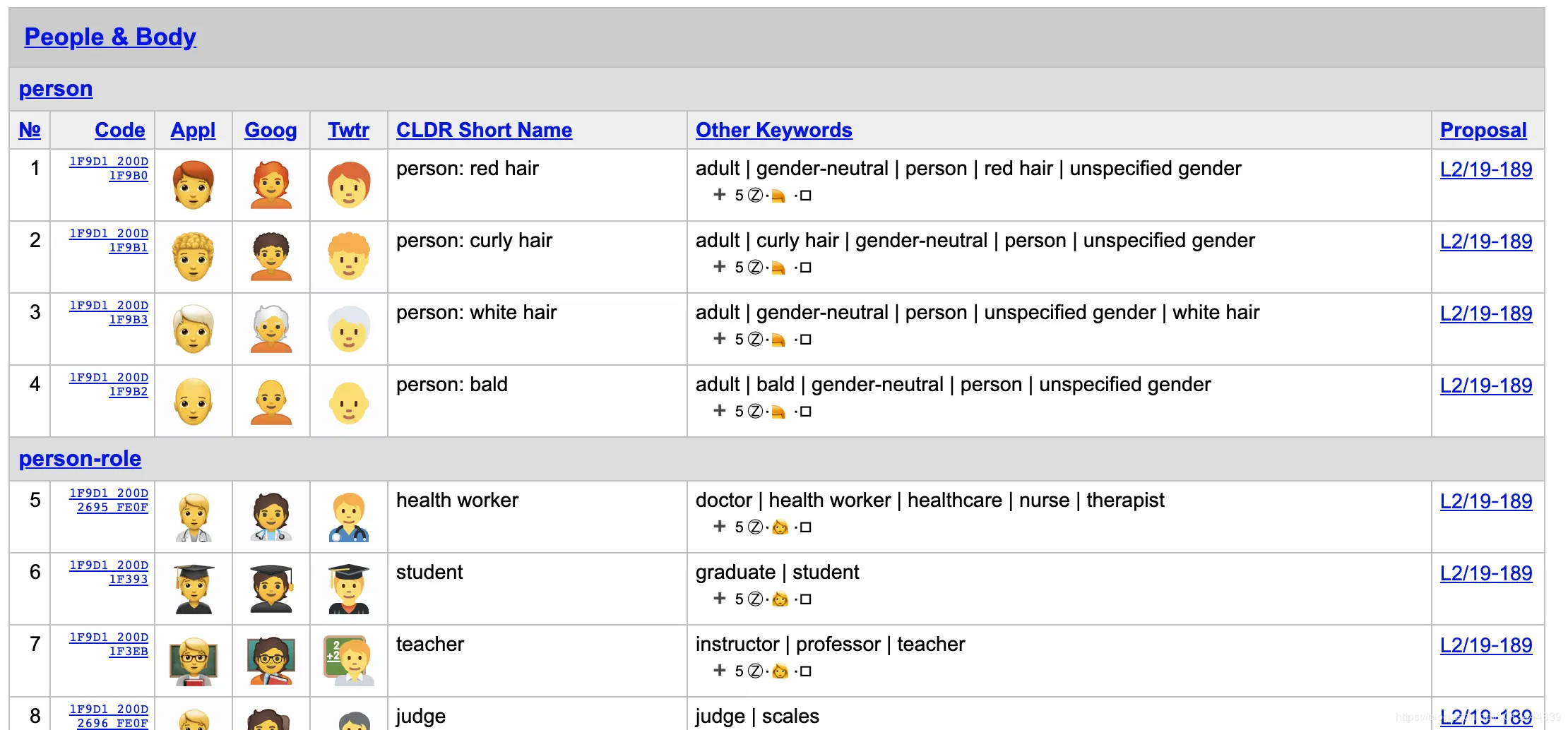Click the short name "judge"
The width and height of the screenshot is (1568, 730).
click(x=421, y=717)
